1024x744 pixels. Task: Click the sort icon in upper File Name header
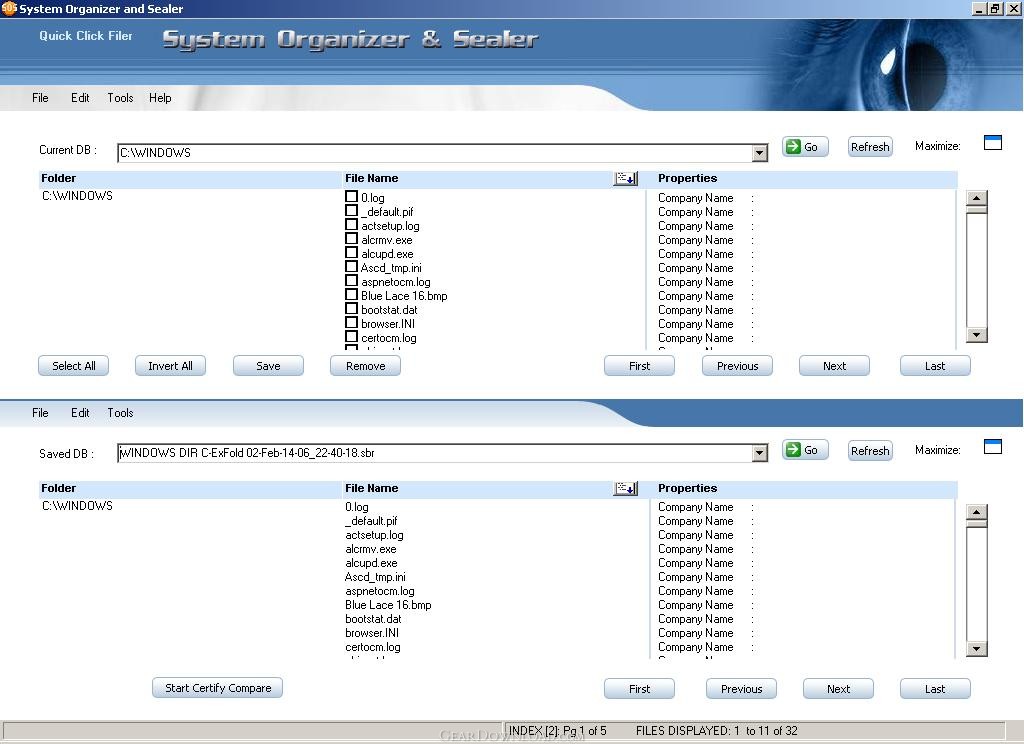pos(626,178)
